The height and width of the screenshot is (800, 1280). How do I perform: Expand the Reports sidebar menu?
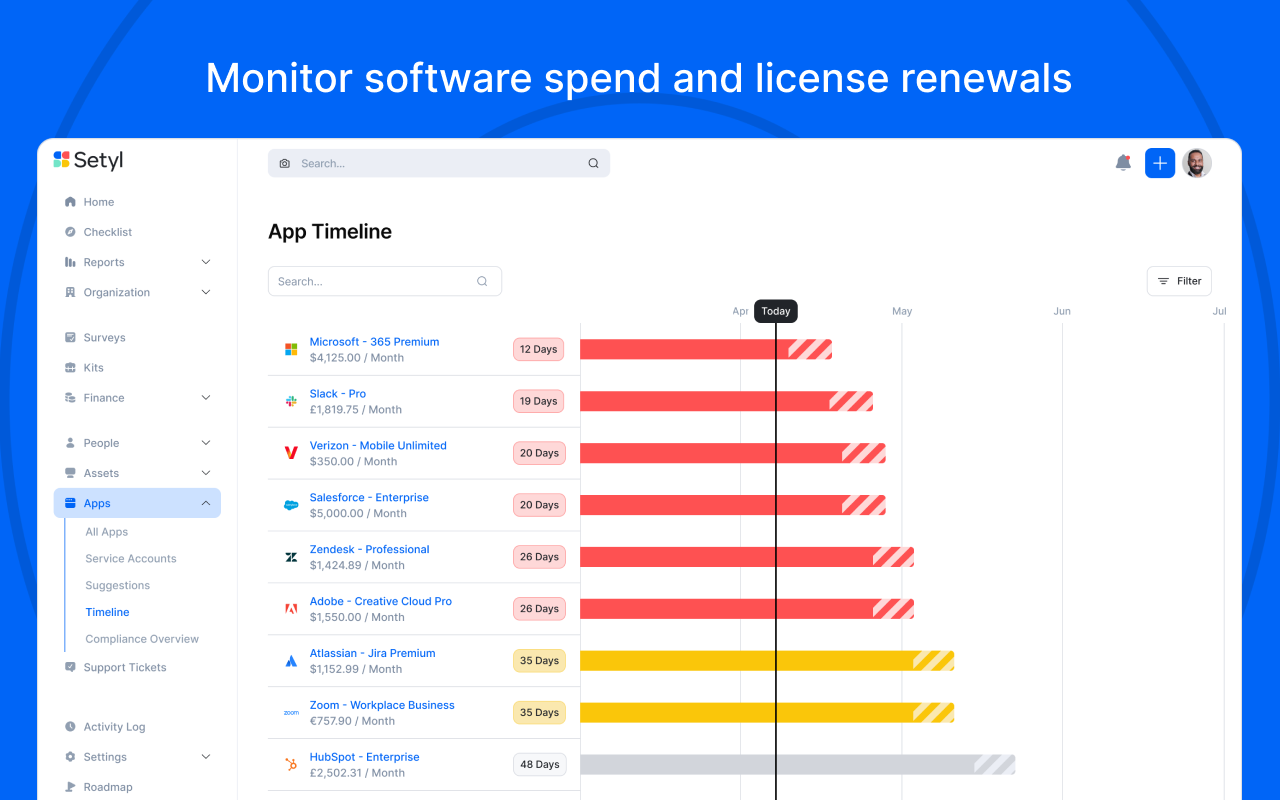(x=205, y=261)
